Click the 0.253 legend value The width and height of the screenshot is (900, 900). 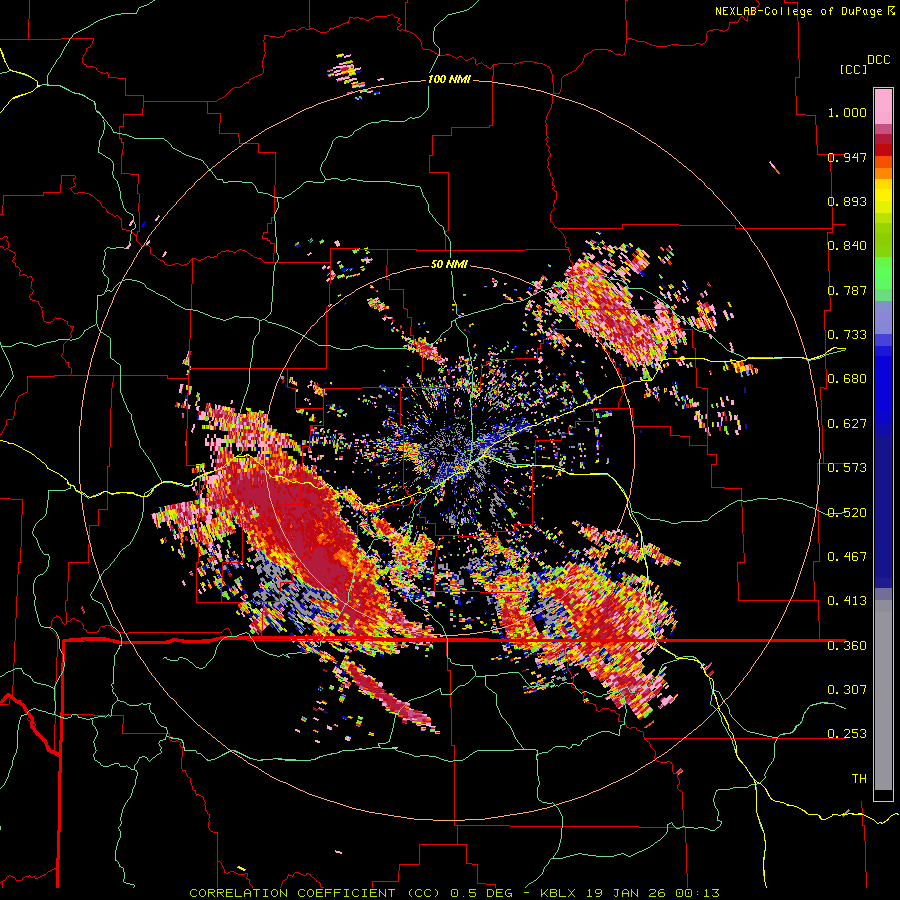pos(847,734)
